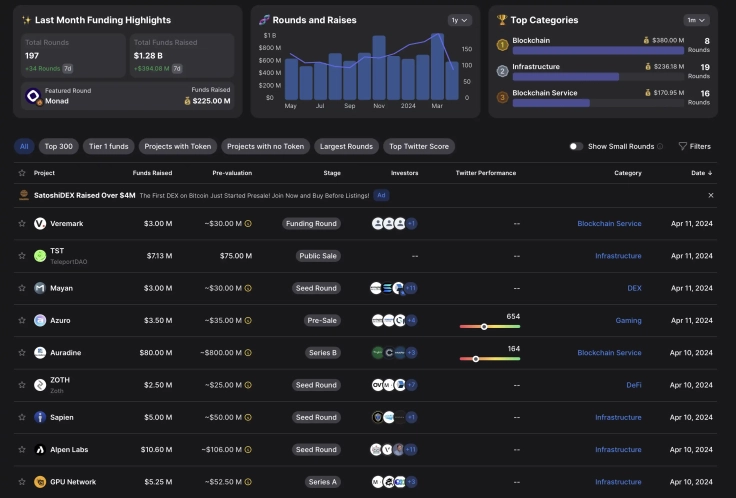The height and width of the screenshot is (498, 736).
Task: Open the 1m period dropdown in Top Categories
Action: 697,20
